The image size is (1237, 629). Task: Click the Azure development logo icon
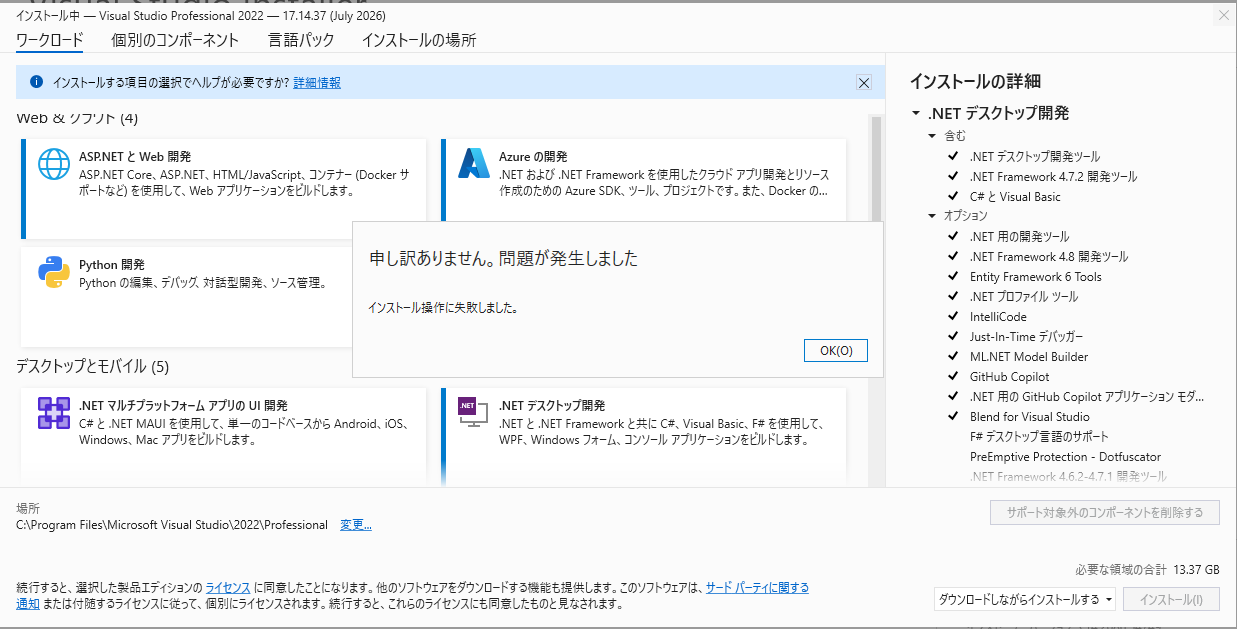click(x=472, y=163)
